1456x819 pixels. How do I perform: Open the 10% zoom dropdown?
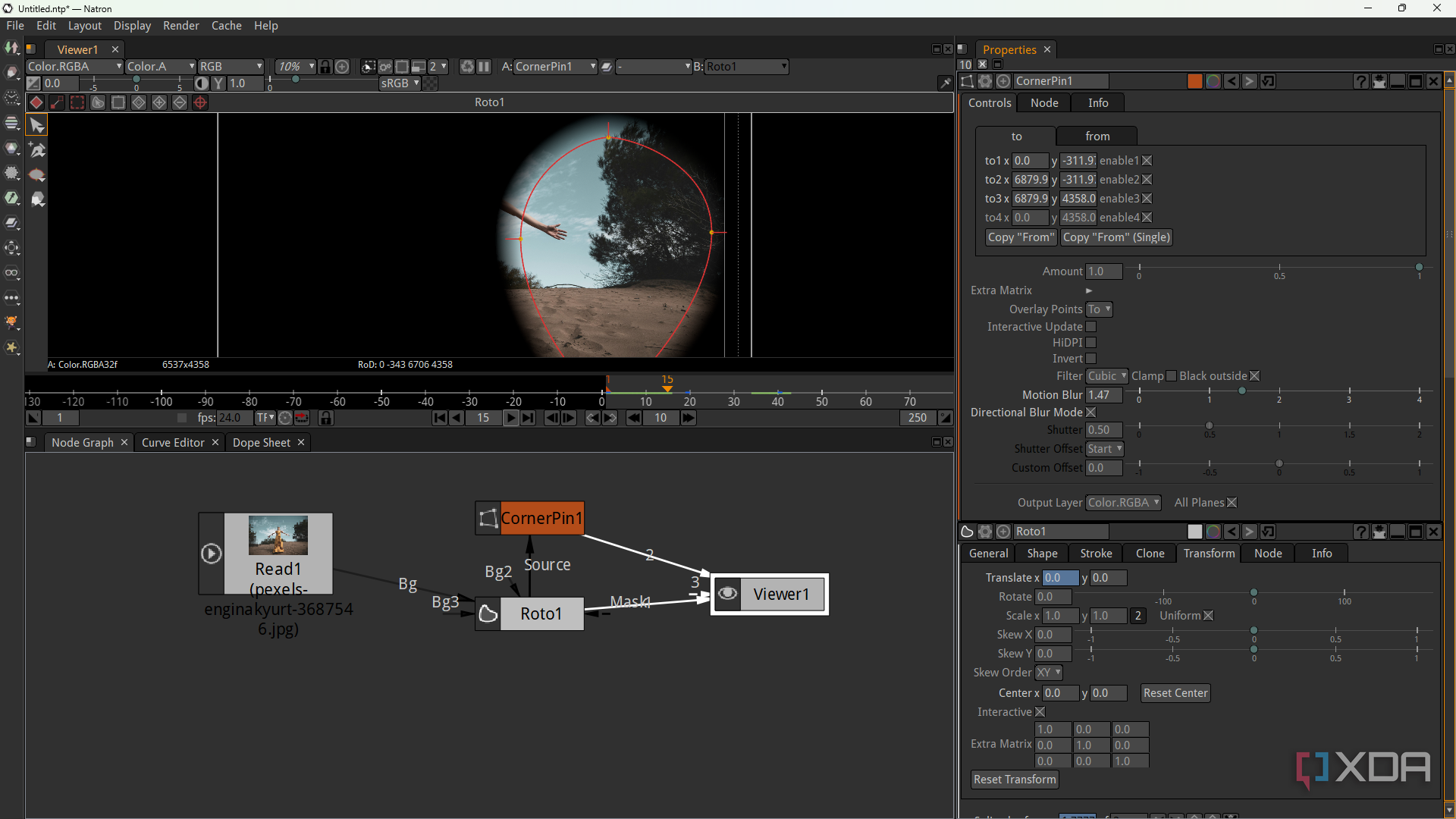point(295,67)
